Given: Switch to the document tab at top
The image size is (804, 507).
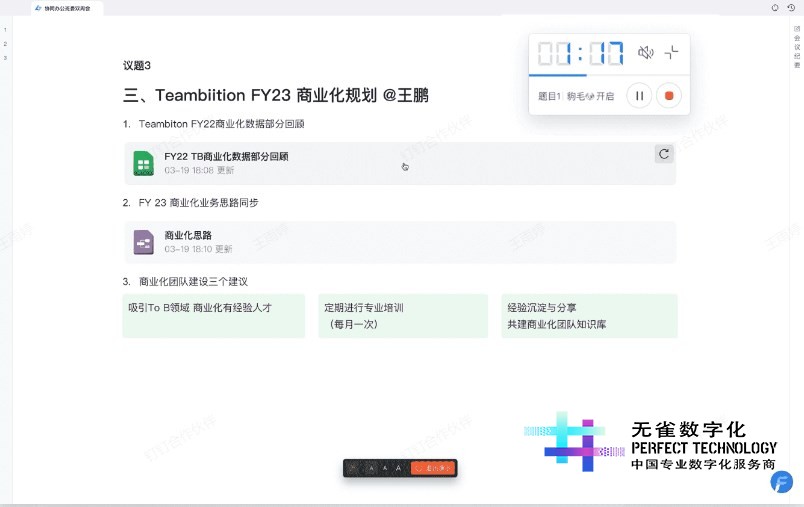Looking at the screenshot, I should click(x=67, y=8).
